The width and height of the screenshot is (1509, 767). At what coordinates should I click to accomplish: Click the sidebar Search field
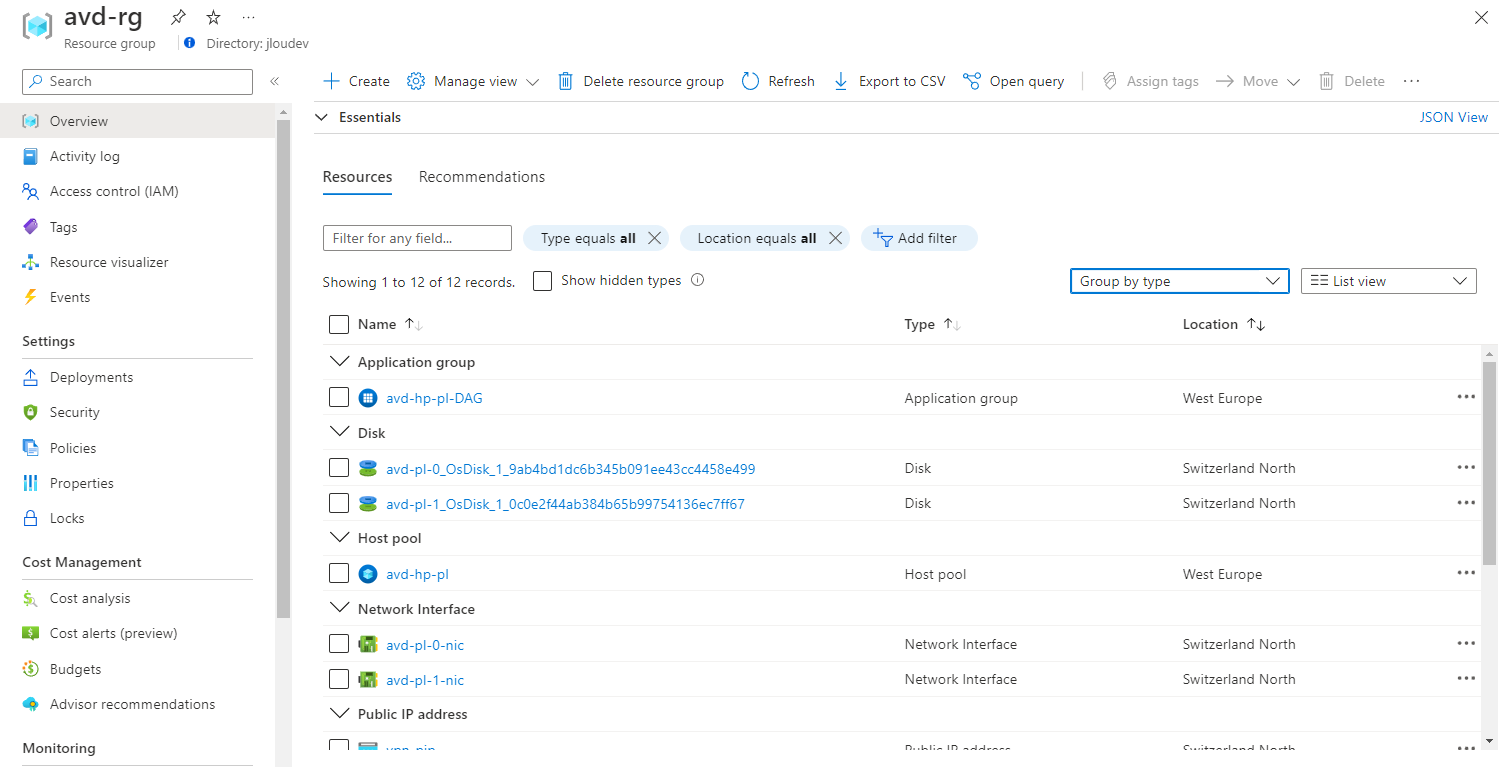pos(138,82)
